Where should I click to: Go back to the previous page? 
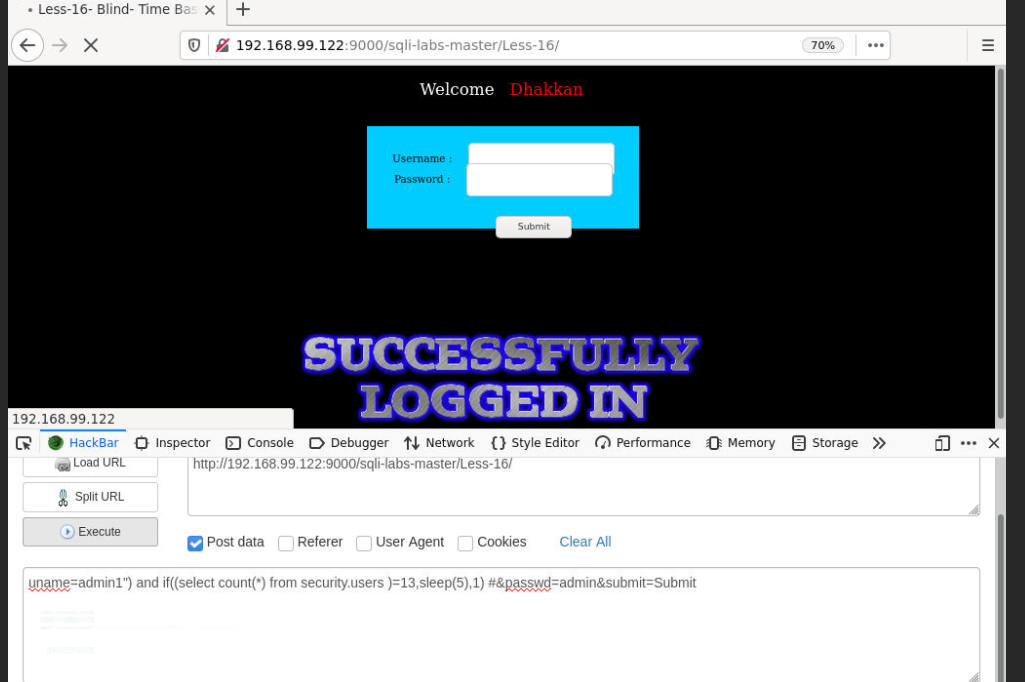(x=27, y=45)
